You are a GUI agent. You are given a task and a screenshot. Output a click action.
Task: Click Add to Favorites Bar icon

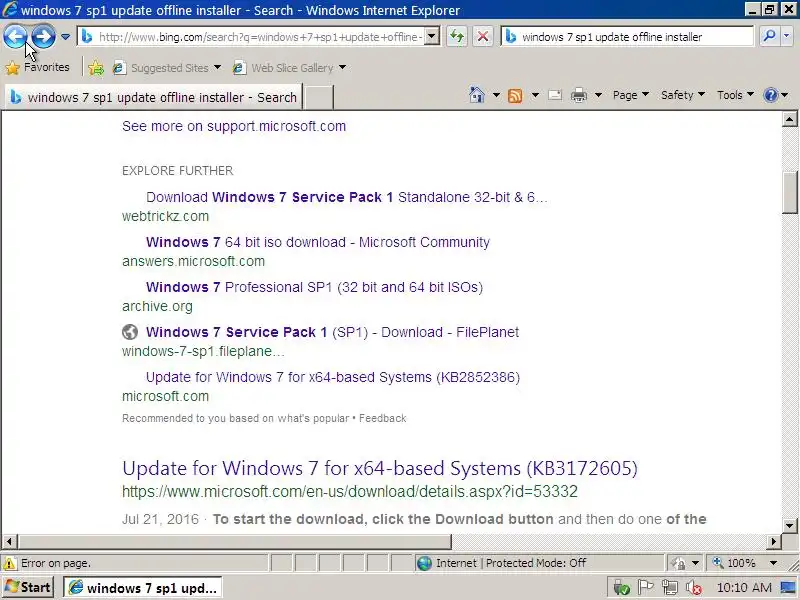[96, 68]
